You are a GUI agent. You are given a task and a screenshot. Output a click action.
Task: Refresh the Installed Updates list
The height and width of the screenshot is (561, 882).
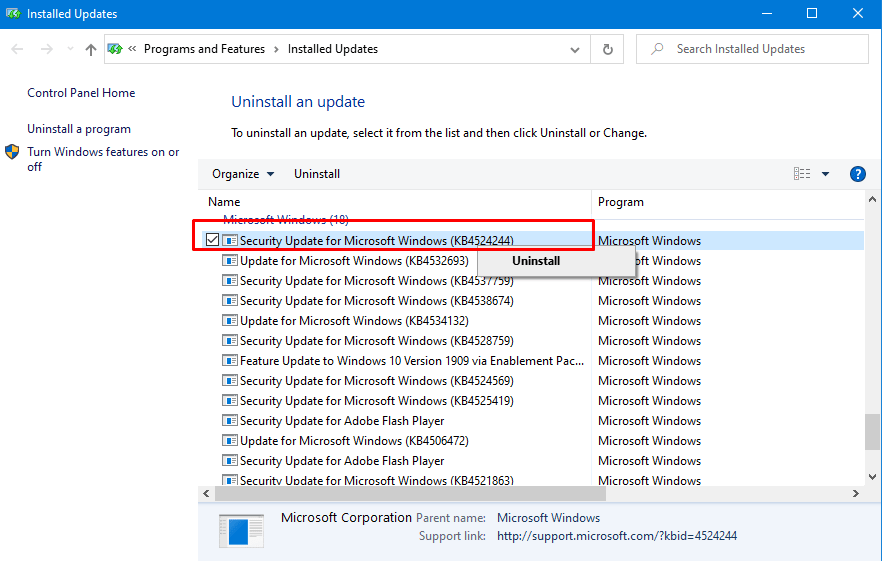click(608, 50)
